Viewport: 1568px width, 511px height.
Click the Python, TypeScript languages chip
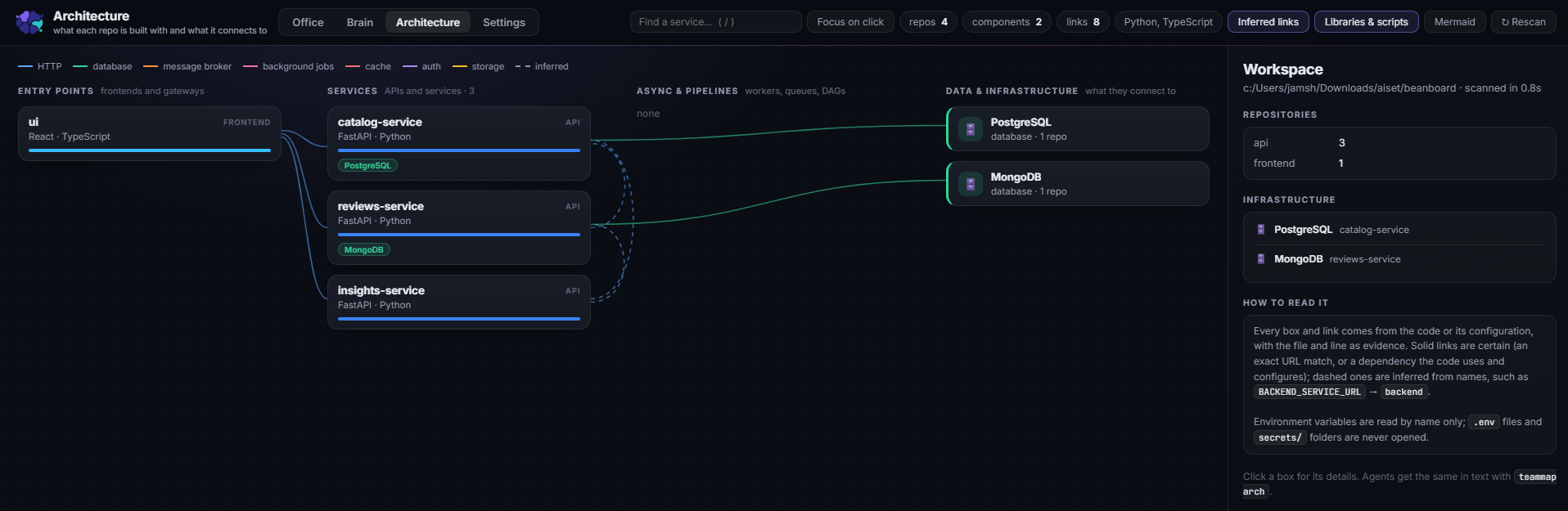click(x=1169, y=22)
